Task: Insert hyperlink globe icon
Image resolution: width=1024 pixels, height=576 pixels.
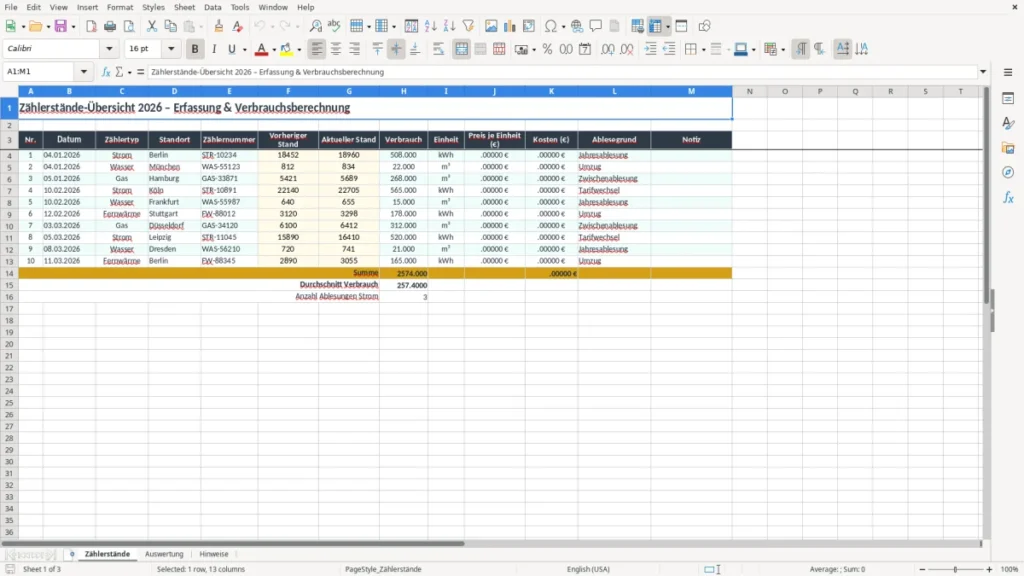Action: 577,26
